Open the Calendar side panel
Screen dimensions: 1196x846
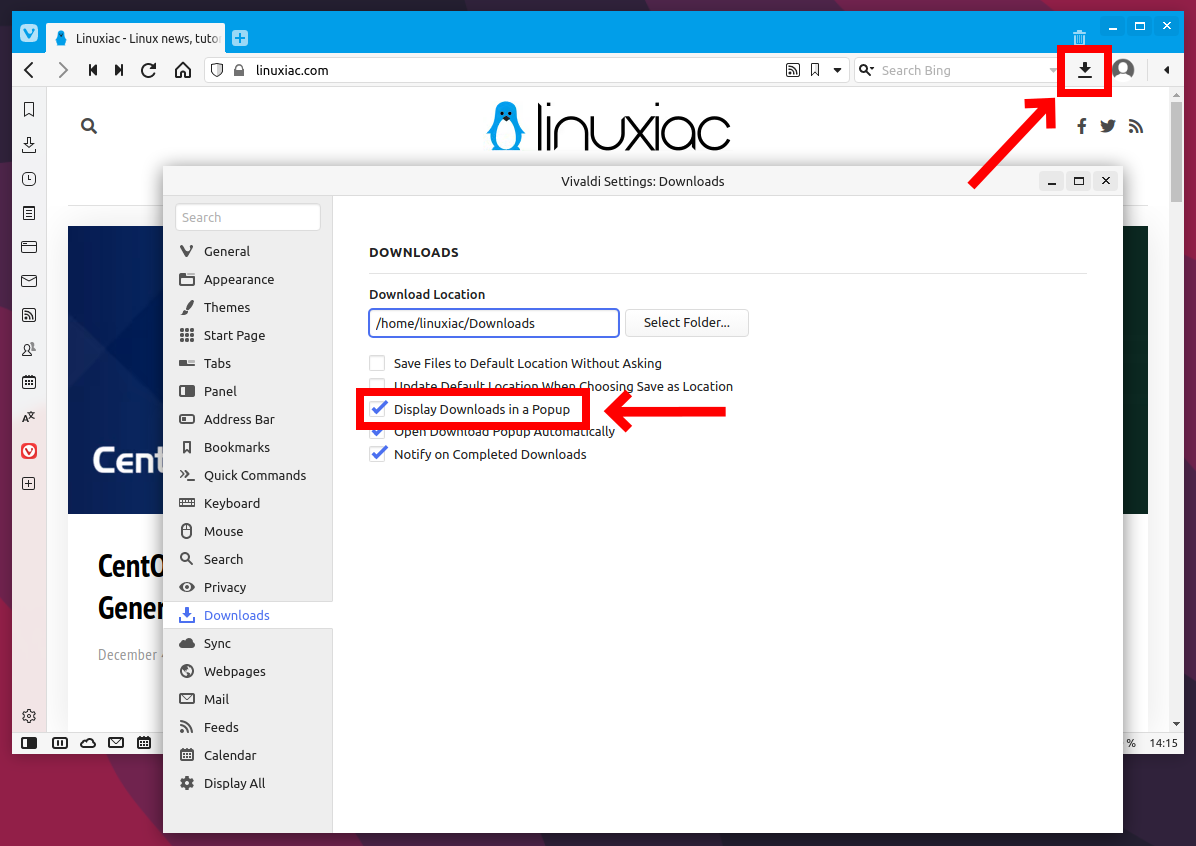click(29, 382)
